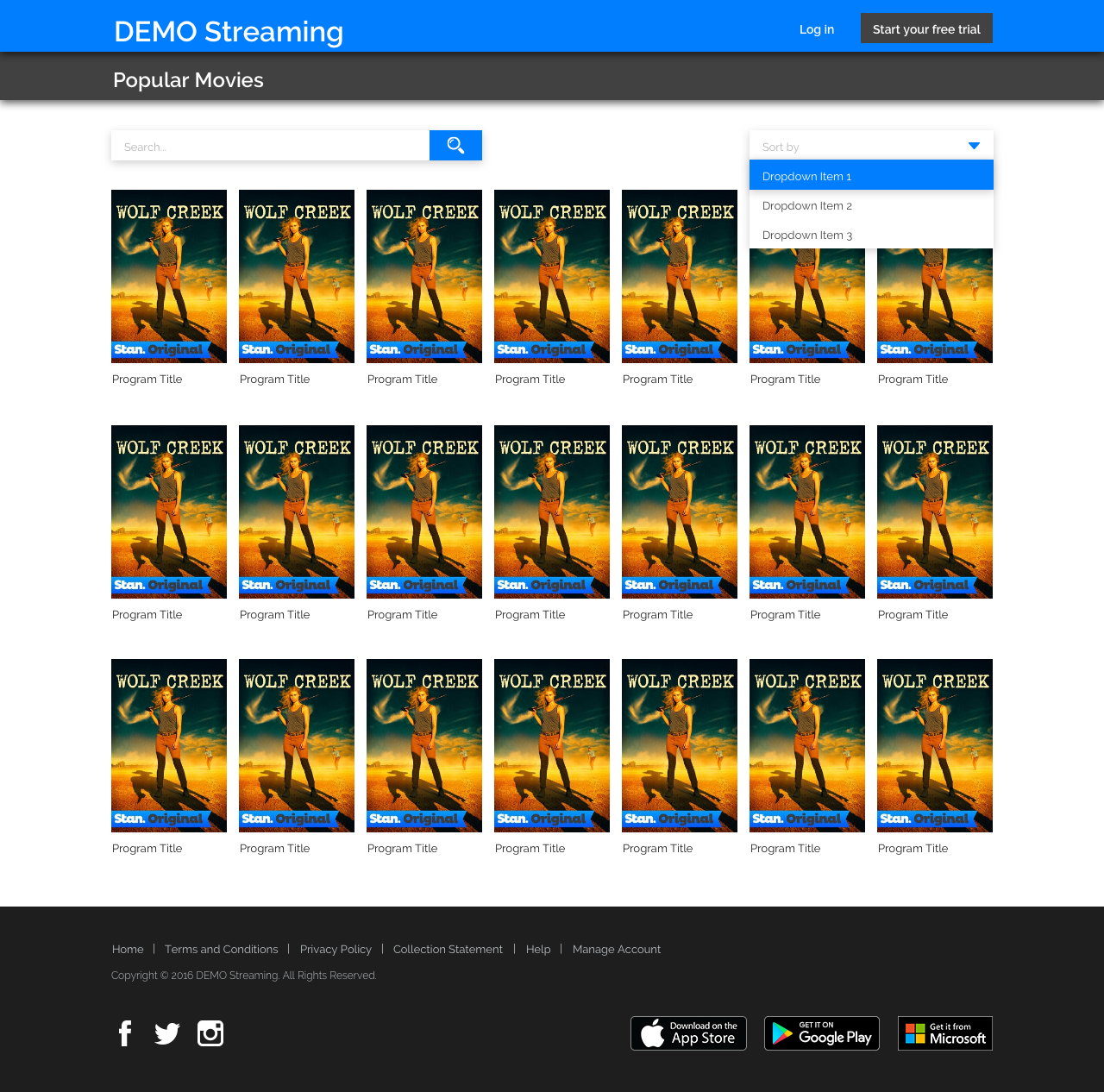The width and height of the screenshot is (1104, 1092).
Task: Click the copyright notice text
Action: (x=244, y=976)
